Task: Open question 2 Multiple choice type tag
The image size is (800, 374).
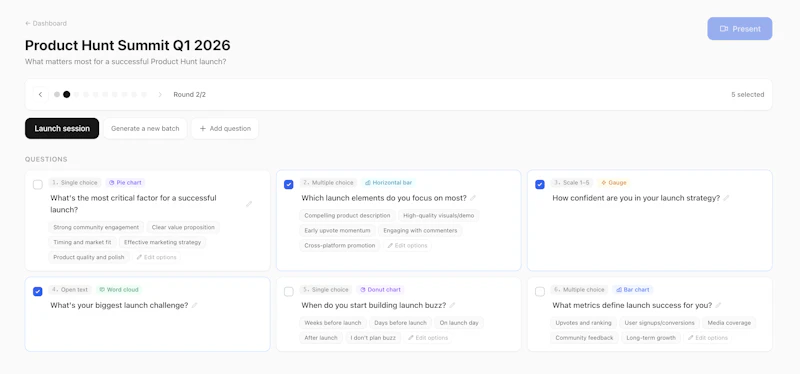Action: point(329,183)
